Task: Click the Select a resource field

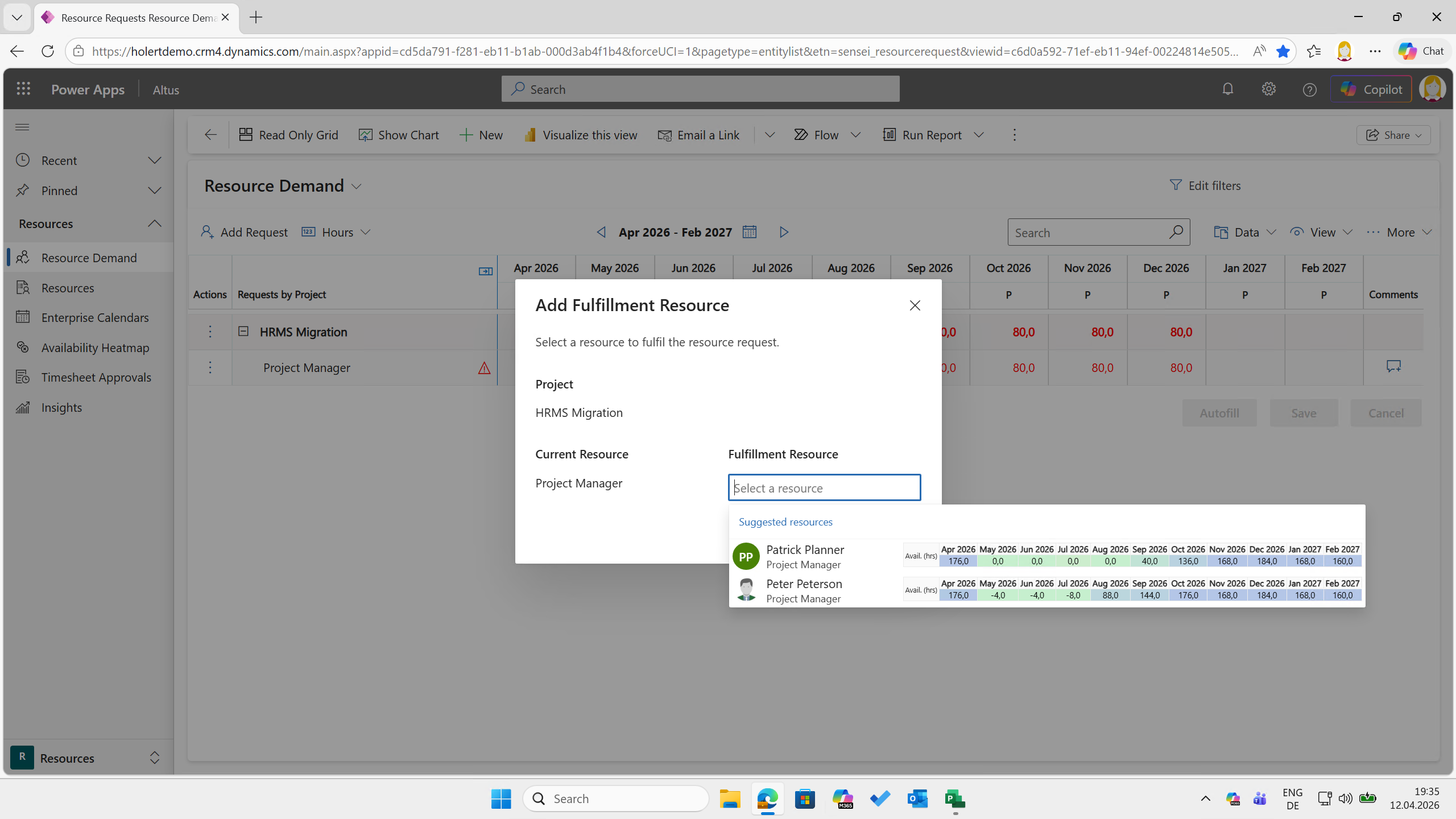Action: (x=824, y=487)
